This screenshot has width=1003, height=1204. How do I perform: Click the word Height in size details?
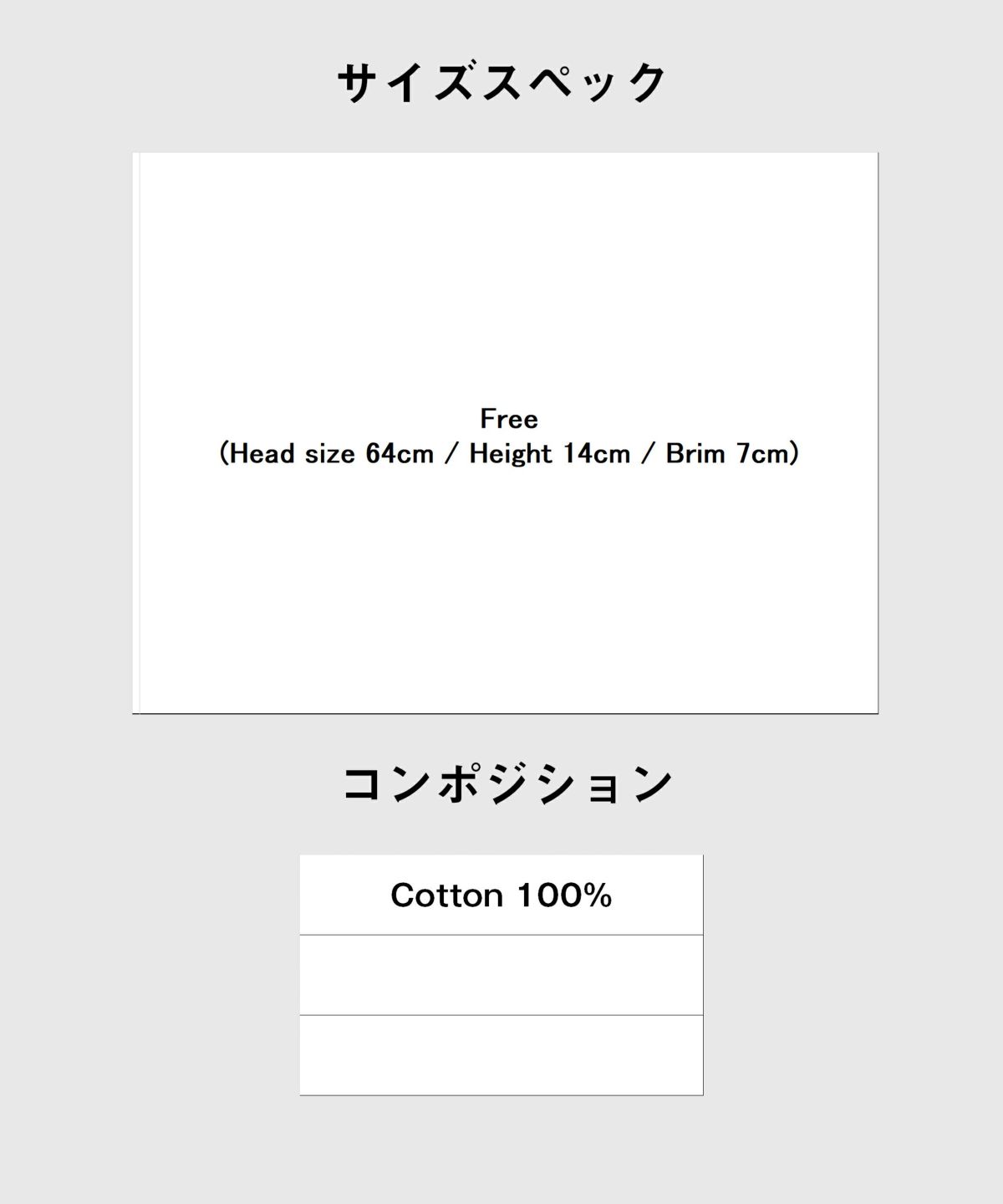coord(511,453)
